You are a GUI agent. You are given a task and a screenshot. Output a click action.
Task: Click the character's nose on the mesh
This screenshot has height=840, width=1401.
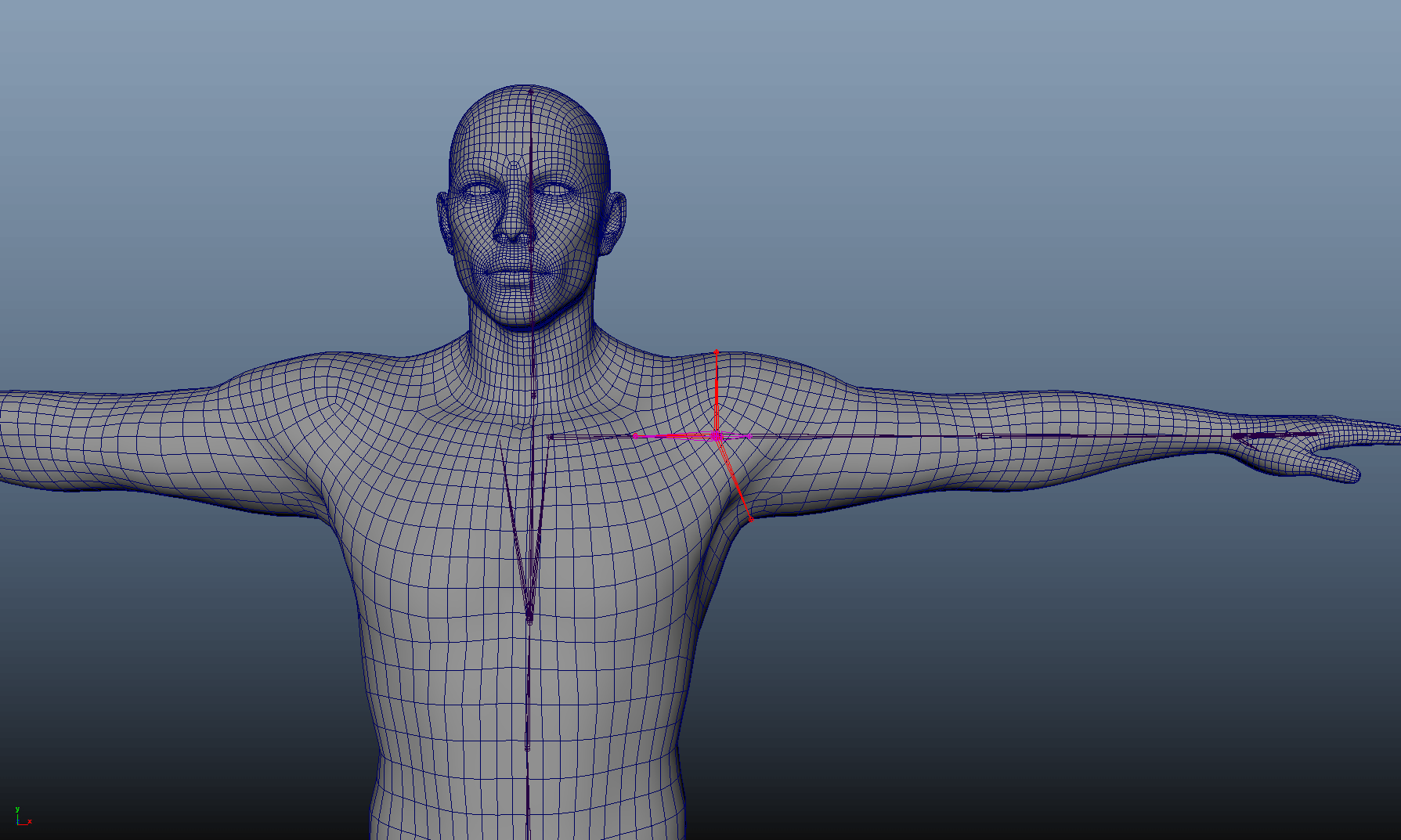click(513, 227)
